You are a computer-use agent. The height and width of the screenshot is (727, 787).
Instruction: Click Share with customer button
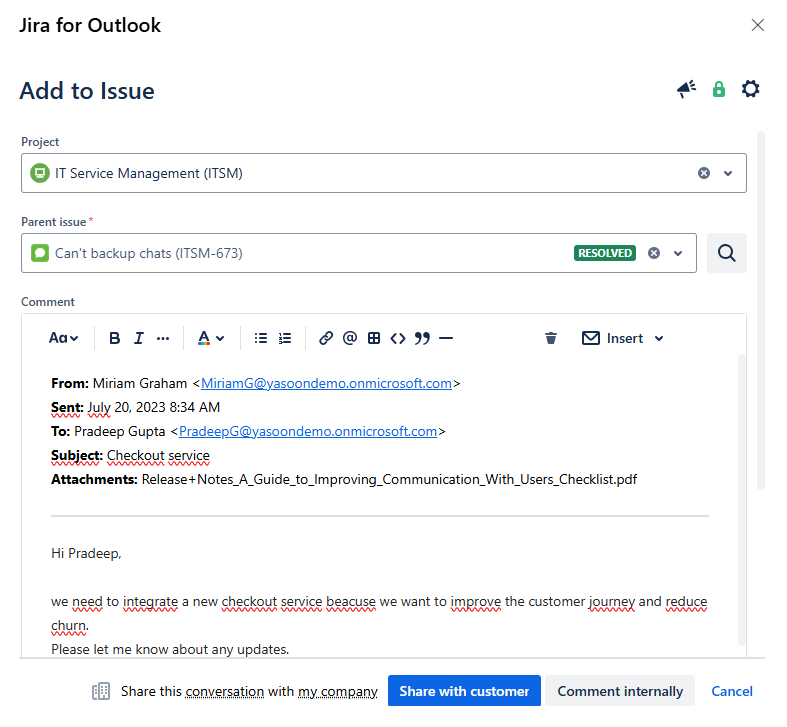point(464,691)
